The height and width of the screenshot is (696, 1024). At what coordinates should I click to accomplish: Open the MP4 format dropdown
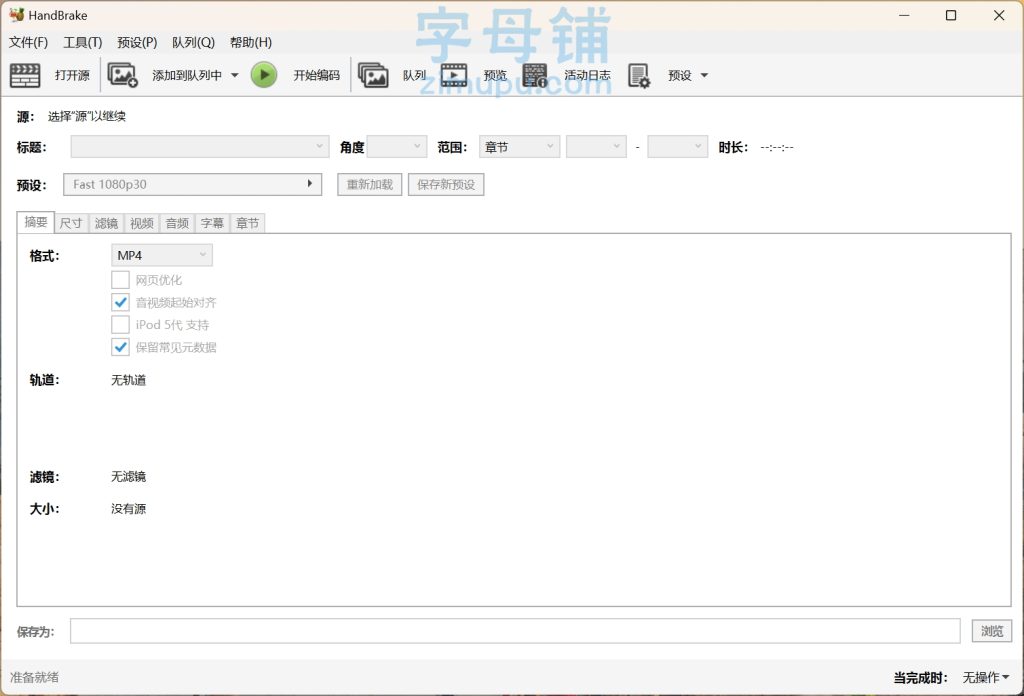162,255
